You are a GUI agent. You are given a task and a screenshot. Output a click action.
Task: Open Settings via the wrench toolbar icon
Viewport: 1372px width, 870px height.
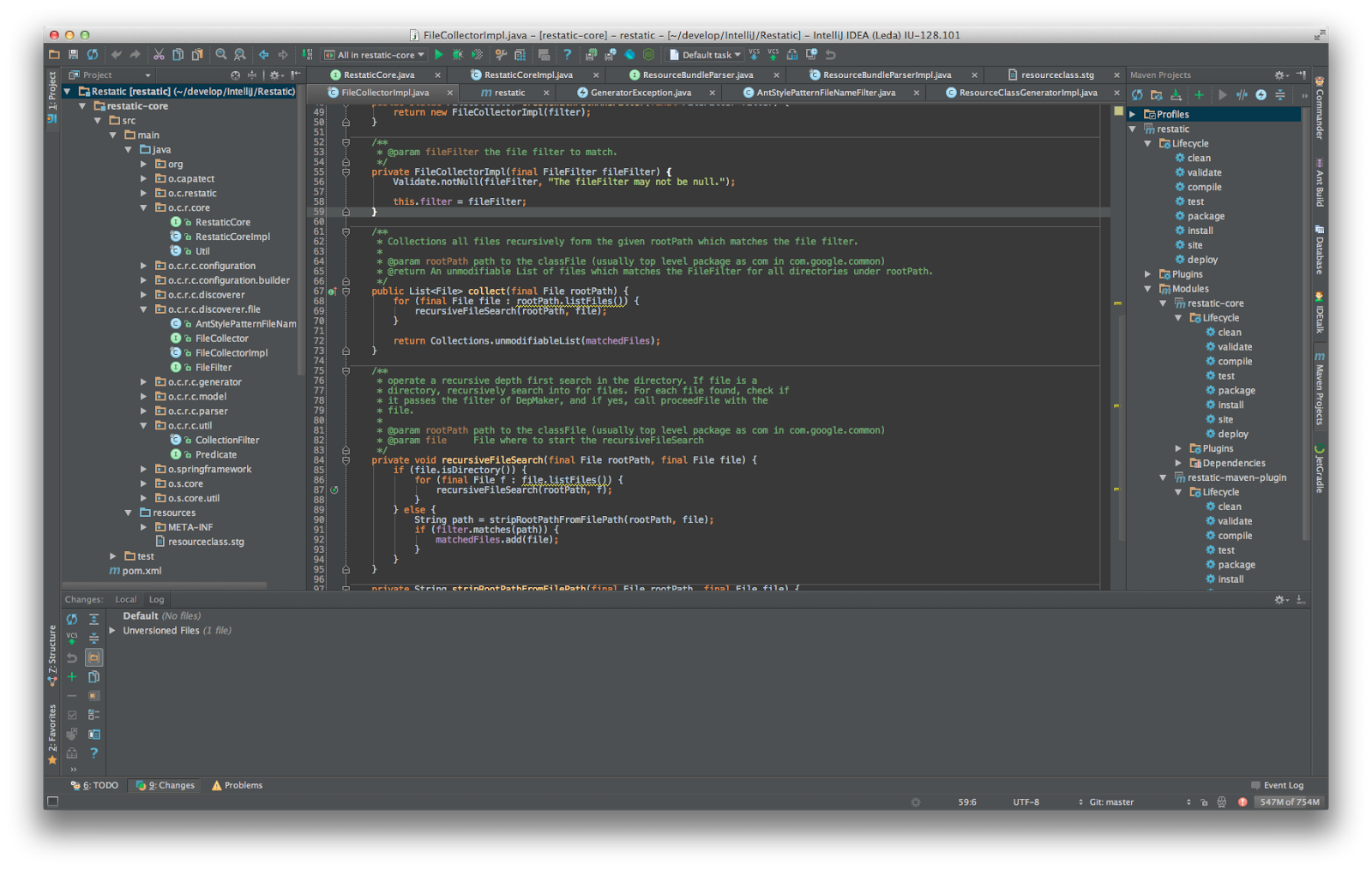click(501, 54)
